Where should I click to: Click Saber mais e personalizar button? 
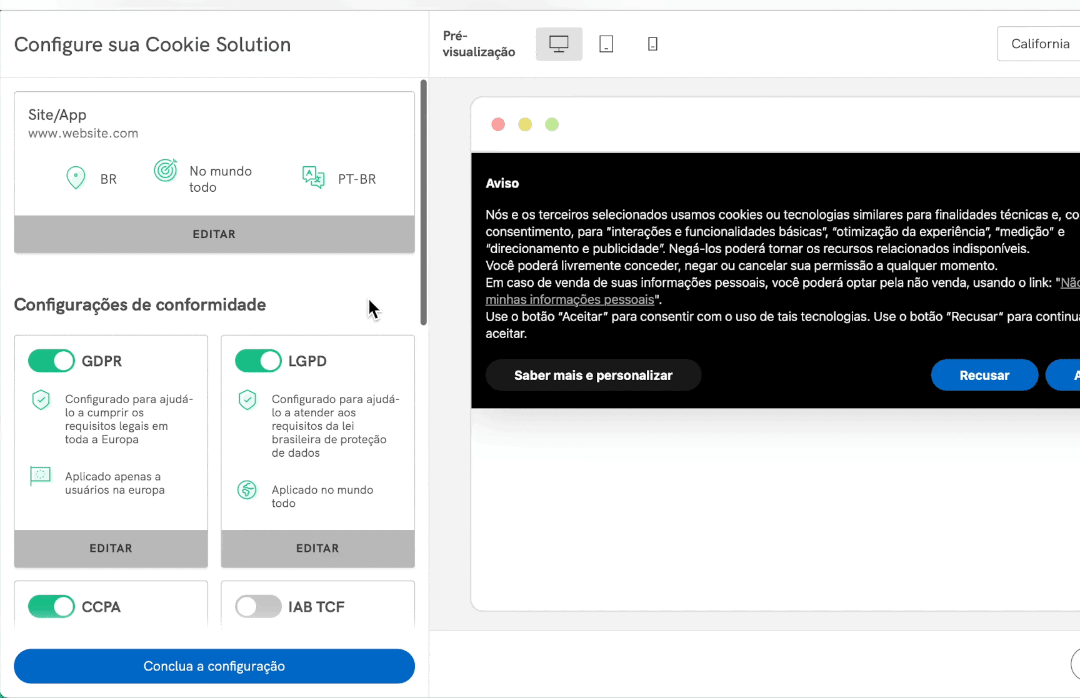coord(593,375)
